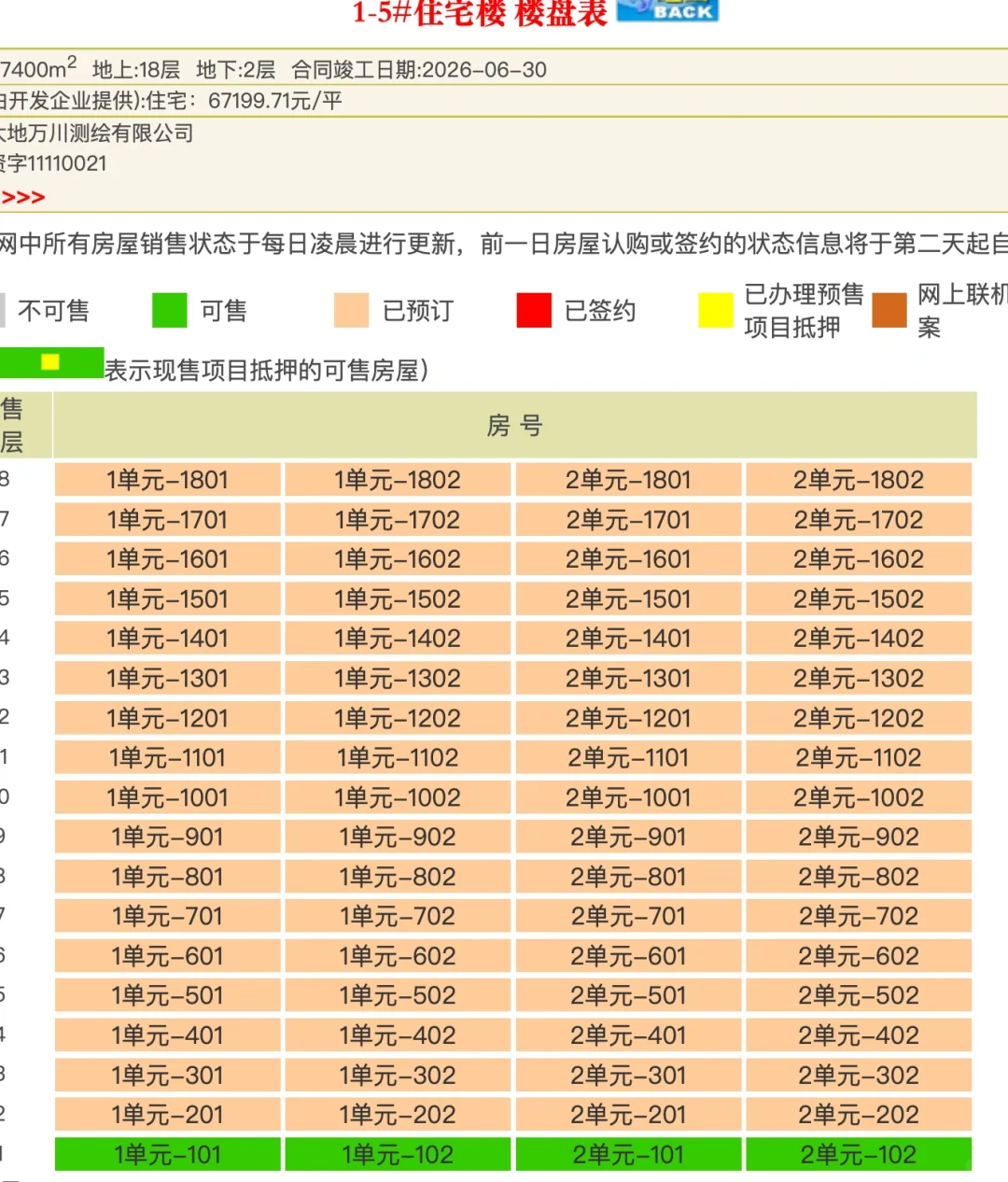
Task: Open listing 1单元-1402
Action: pyautogui.click(x=398, y=639)
